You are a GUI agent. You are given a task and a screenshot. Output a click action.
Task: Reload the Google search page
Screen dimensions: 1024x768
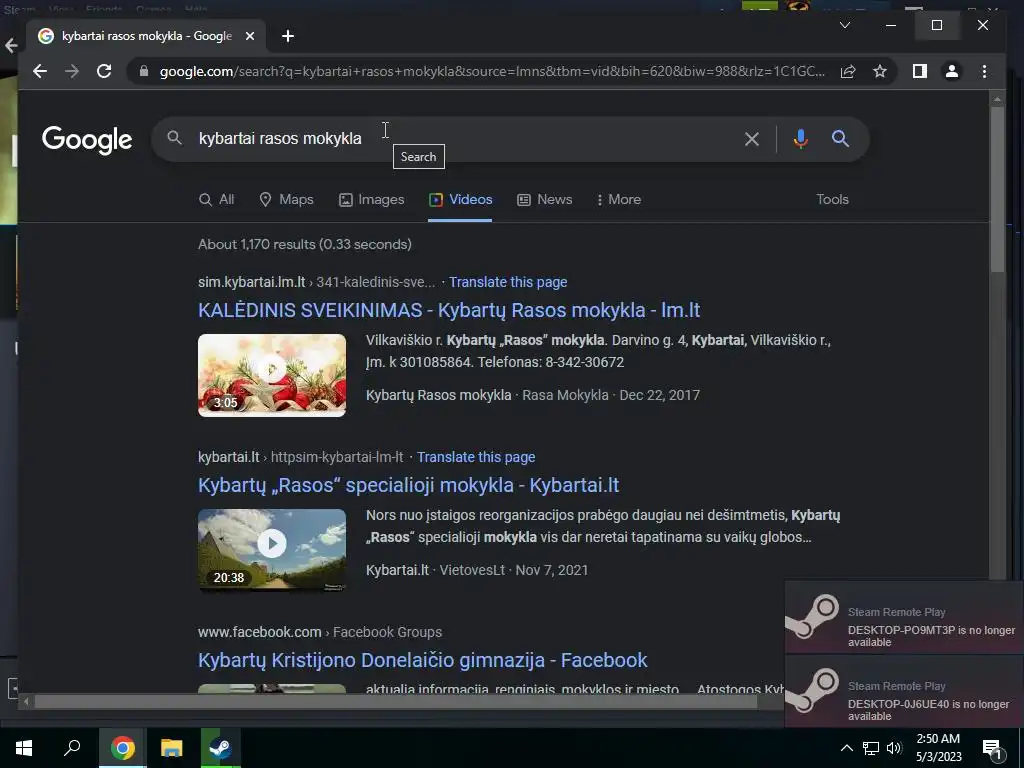[104, 71]
